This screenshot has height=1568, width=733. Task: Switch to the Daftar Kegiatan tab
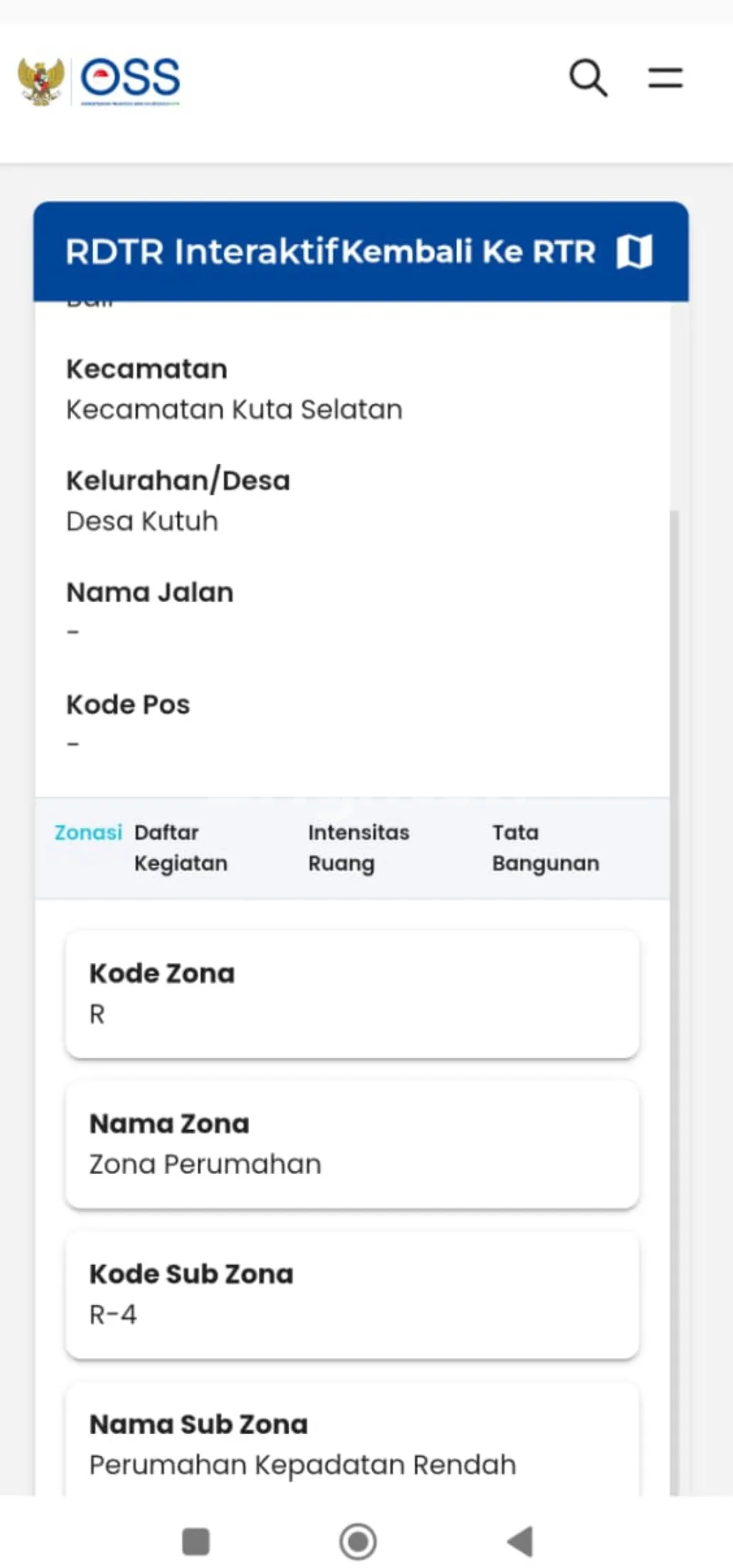click(181, 848)
